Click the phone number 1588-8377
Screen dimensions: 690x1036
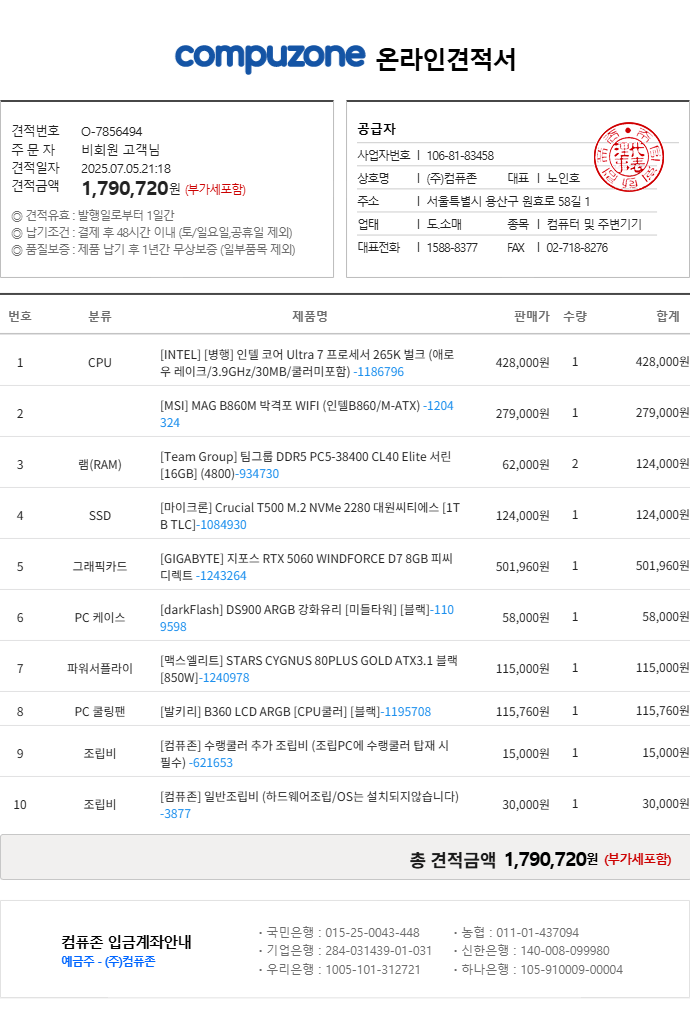point(452,248)
